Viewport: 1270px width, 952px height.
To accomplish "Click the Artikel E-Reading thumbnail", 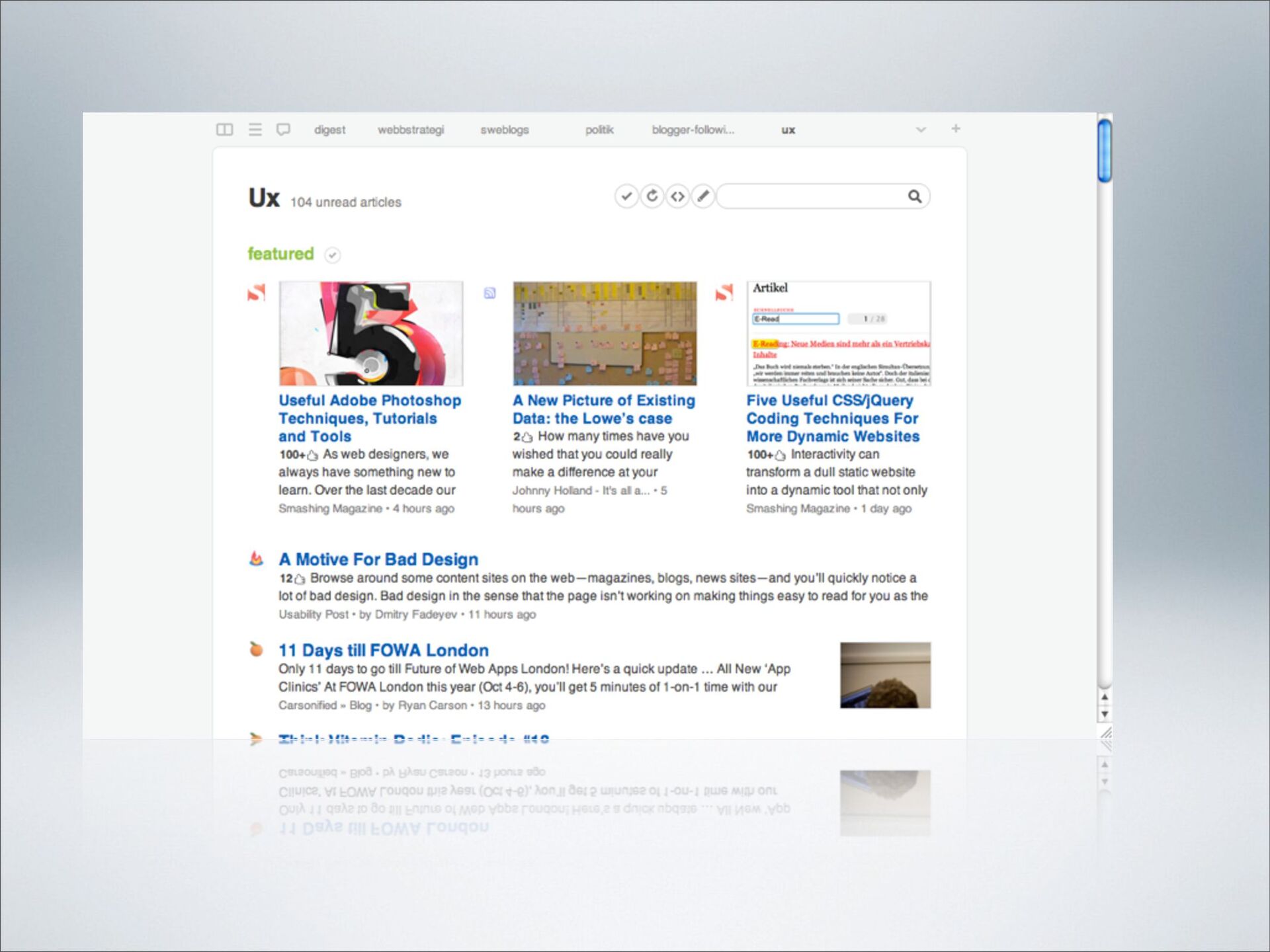I will pyautogui.click(x=839, y=333).
